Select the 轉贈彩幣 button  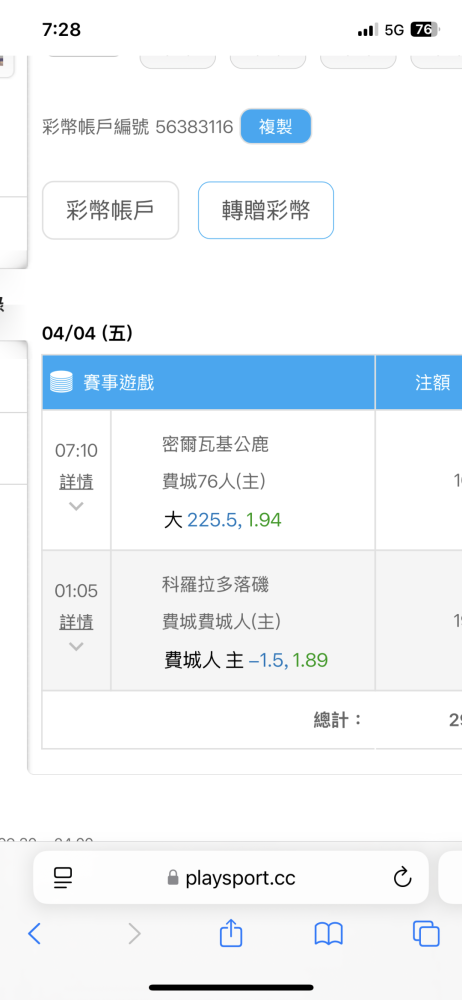tap(266, 210)
